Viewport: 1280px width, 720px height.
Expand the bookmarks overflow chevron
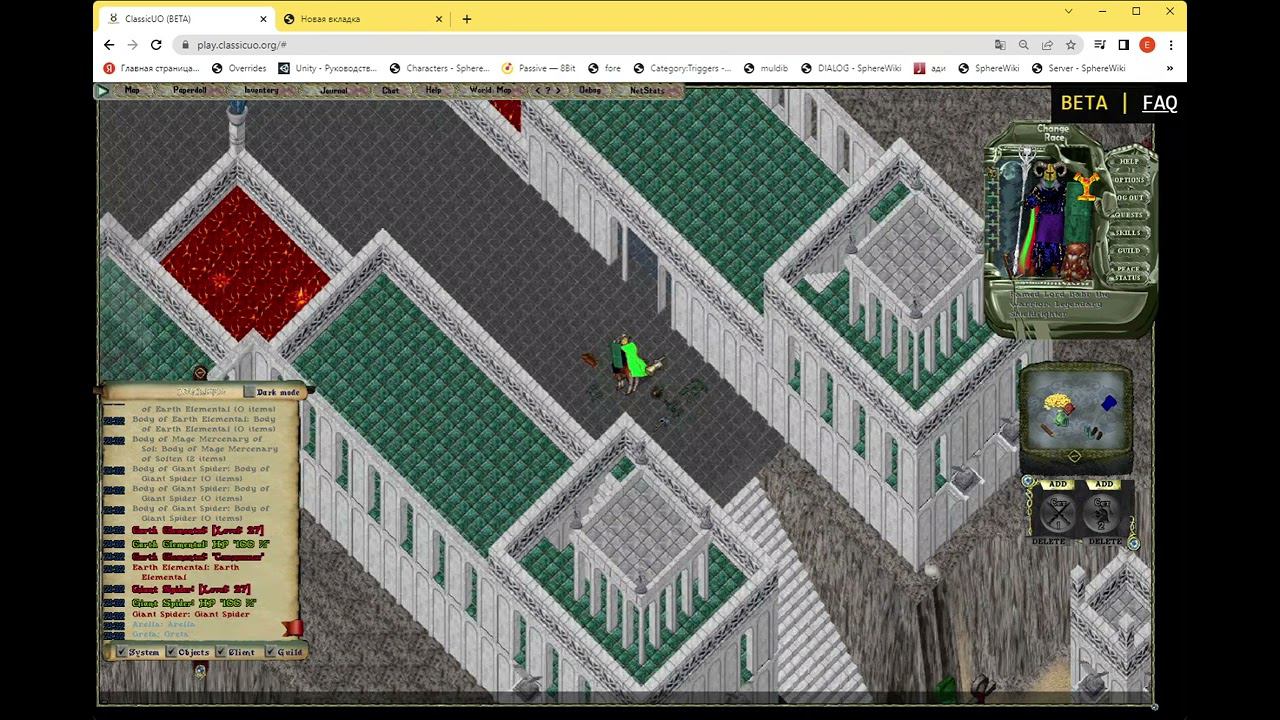point(1170,68)
